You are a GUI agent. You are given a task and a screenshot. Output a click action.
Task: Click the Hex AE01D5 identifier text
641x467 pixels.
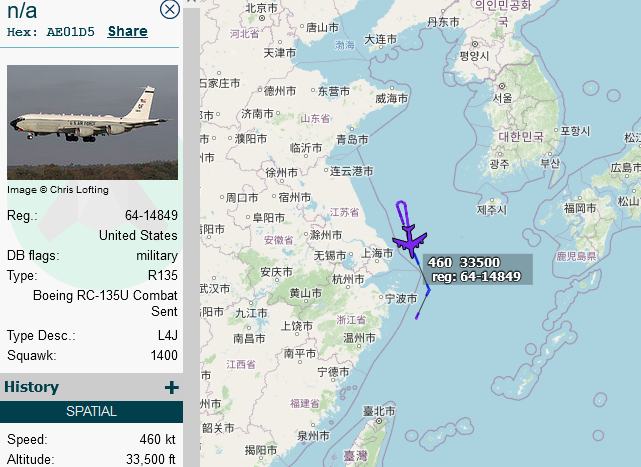(51, 32)
